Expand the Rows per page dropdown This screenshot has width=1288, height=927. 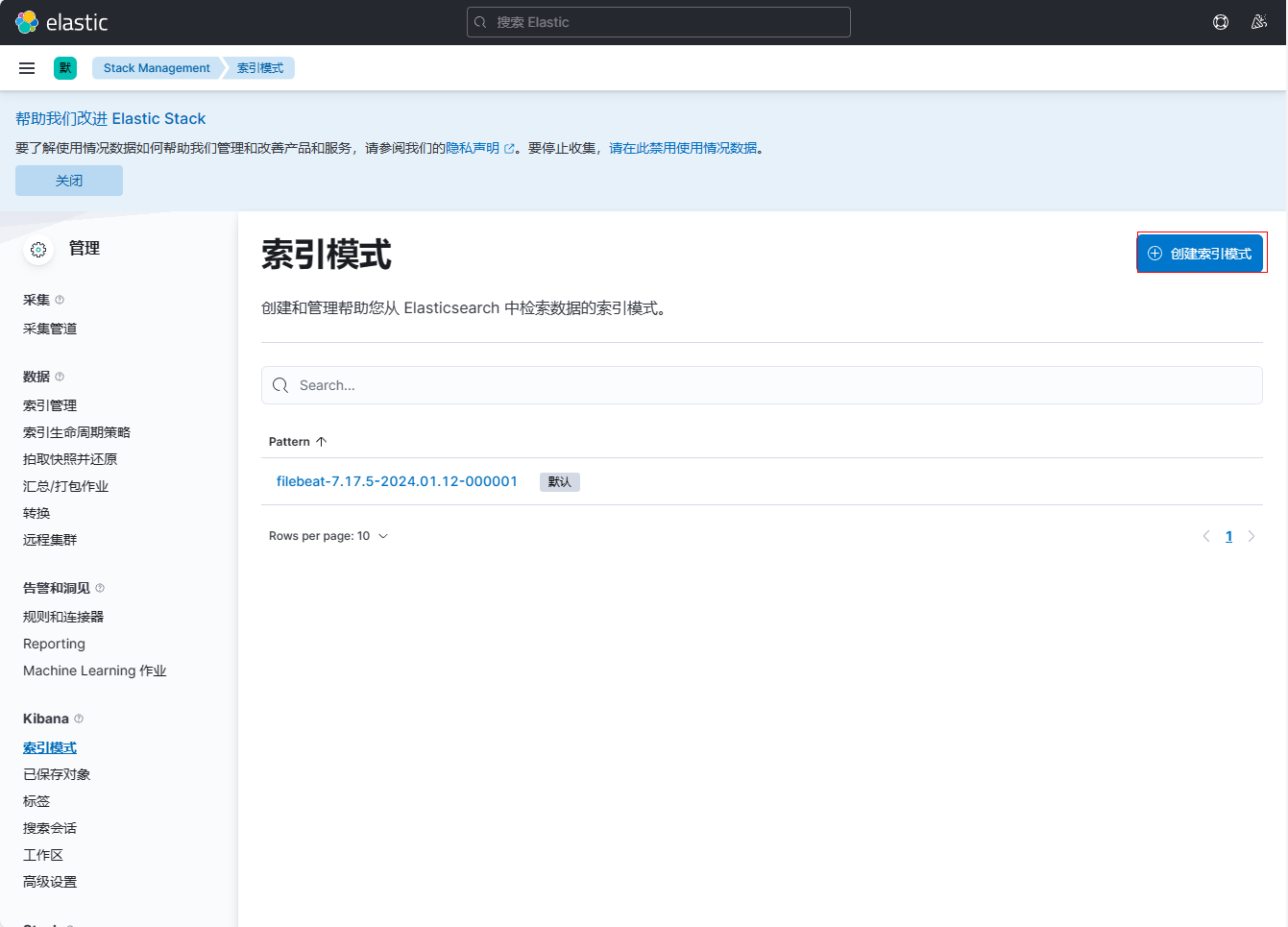pos(328,536)
